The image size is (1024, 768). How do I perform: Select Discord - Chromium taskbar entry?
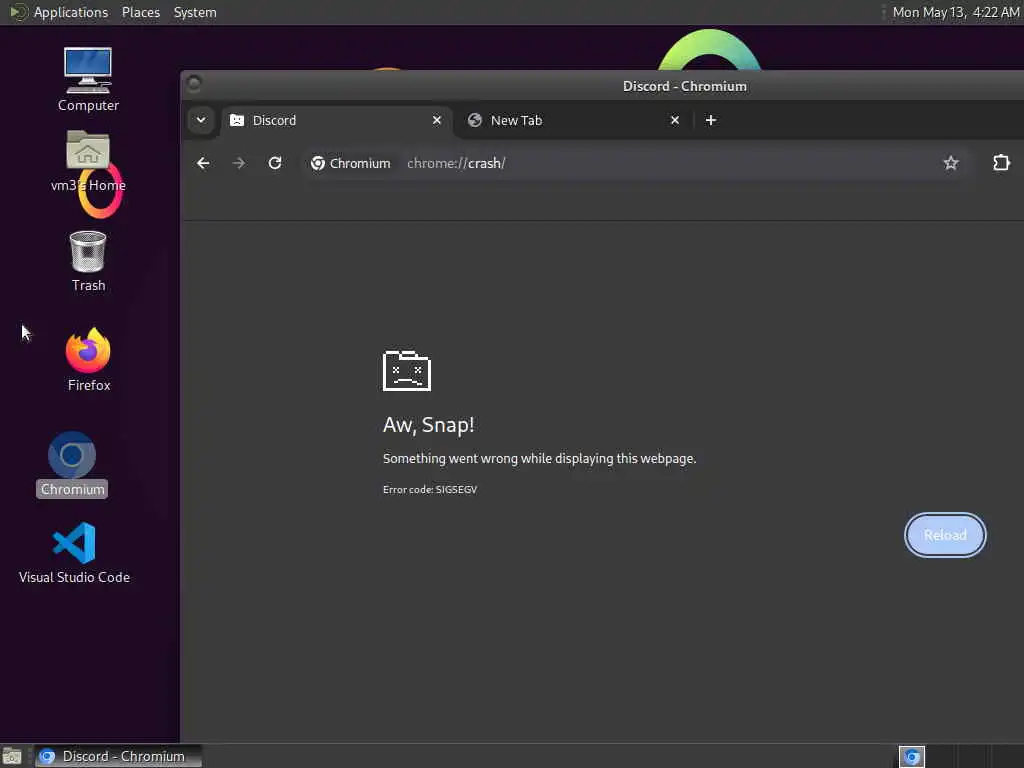[x=118, y=756]
